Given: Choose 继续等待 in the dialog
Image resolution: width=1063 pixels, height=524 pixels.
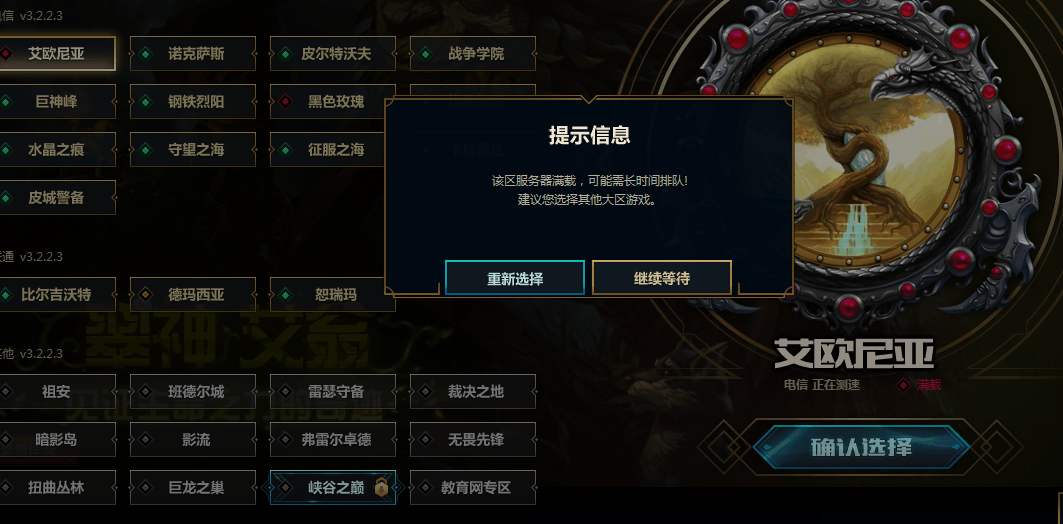Looking at the screenshot, I should click(662, 278).
